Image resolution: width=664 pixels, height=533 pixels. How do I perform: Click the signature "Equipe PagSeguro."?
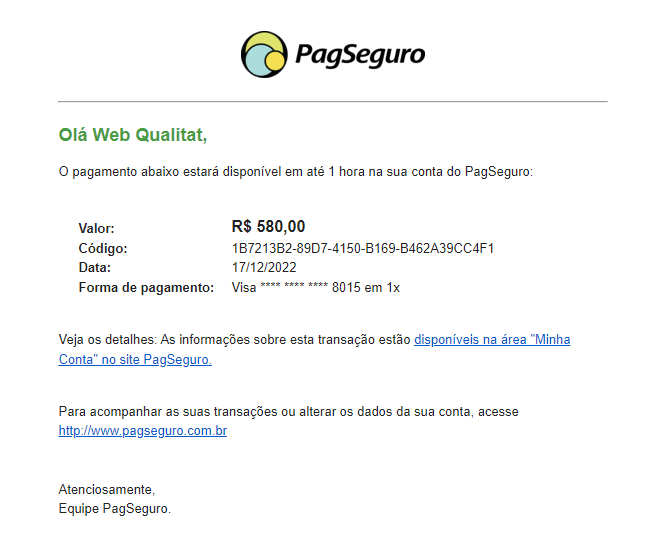(115, 508)
